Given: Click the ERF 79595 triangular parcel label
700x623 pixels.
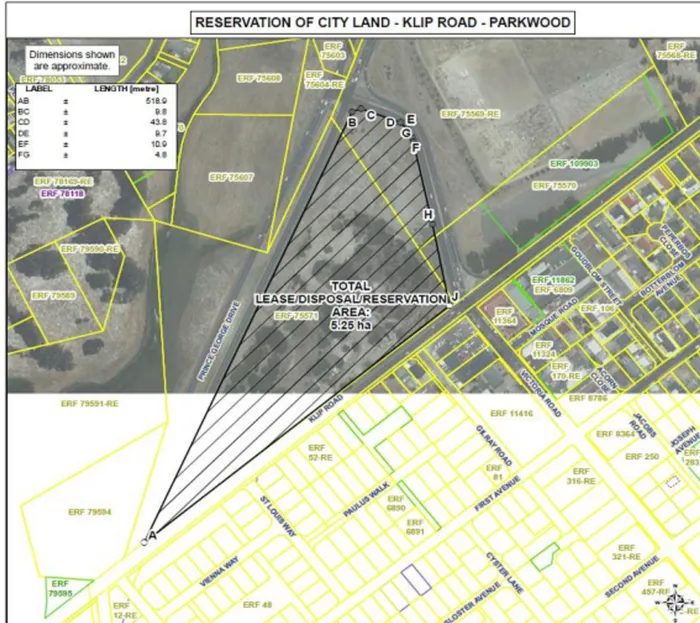Looking at the screenshot, I should [x=60, y=588].
